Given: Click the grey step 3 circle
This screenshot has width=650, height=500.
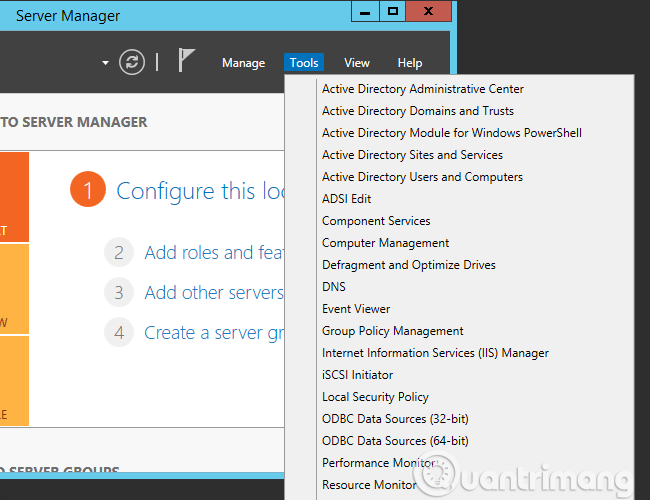Looking at the screenshot, I should [119, 293].
